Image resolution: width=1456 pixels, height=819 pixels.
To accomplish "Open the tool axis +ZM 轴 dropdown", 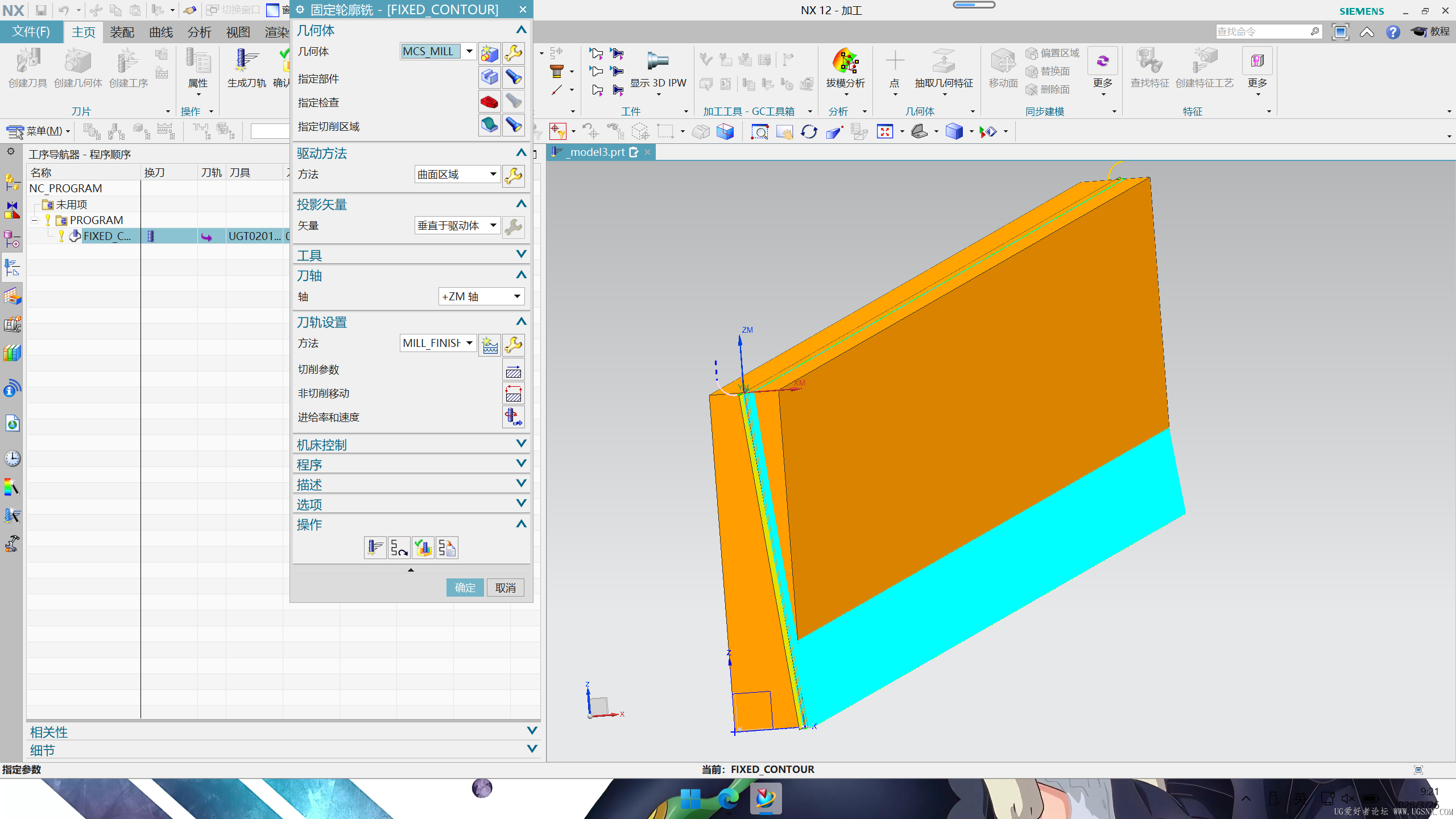I will pos(517,296).
